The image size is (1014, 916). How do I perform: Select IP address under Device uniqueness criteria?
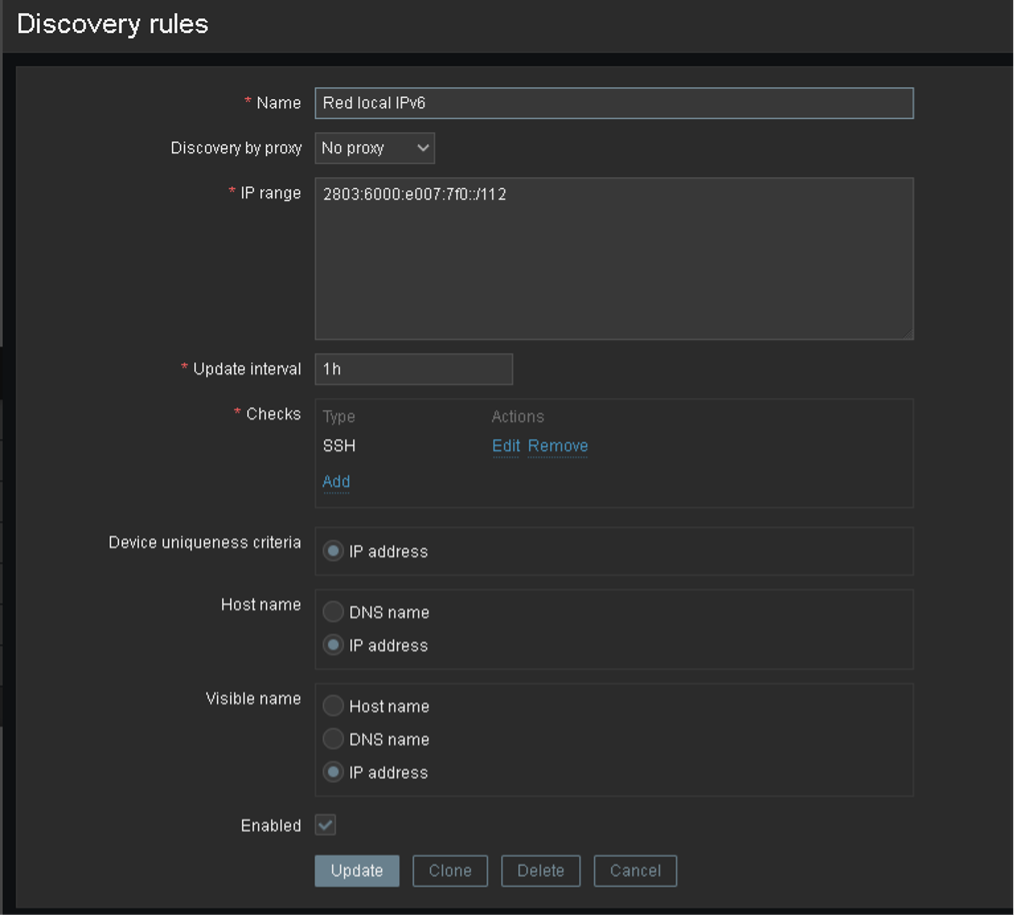pos(334,552)
